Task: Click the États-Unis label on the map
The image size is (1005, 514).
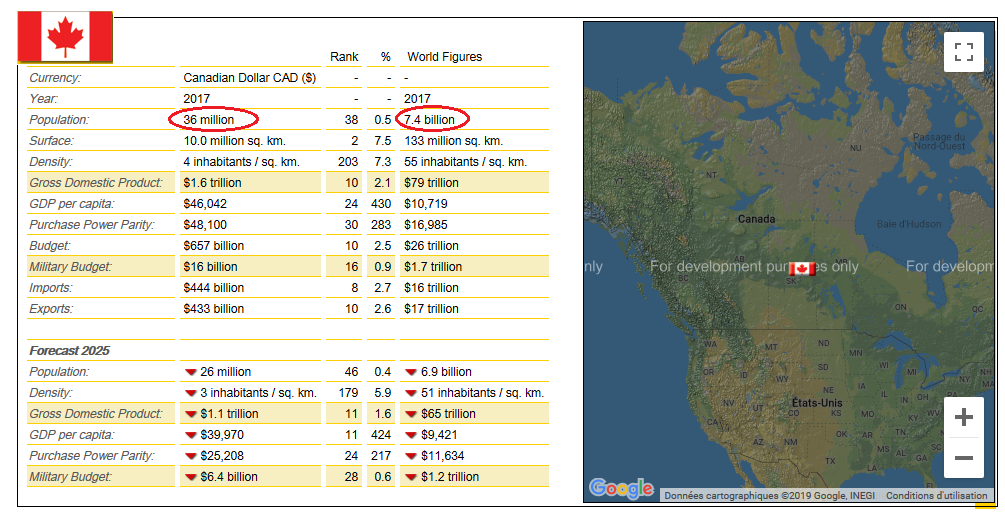Action: pyautogui.click(x=817, y=402)
